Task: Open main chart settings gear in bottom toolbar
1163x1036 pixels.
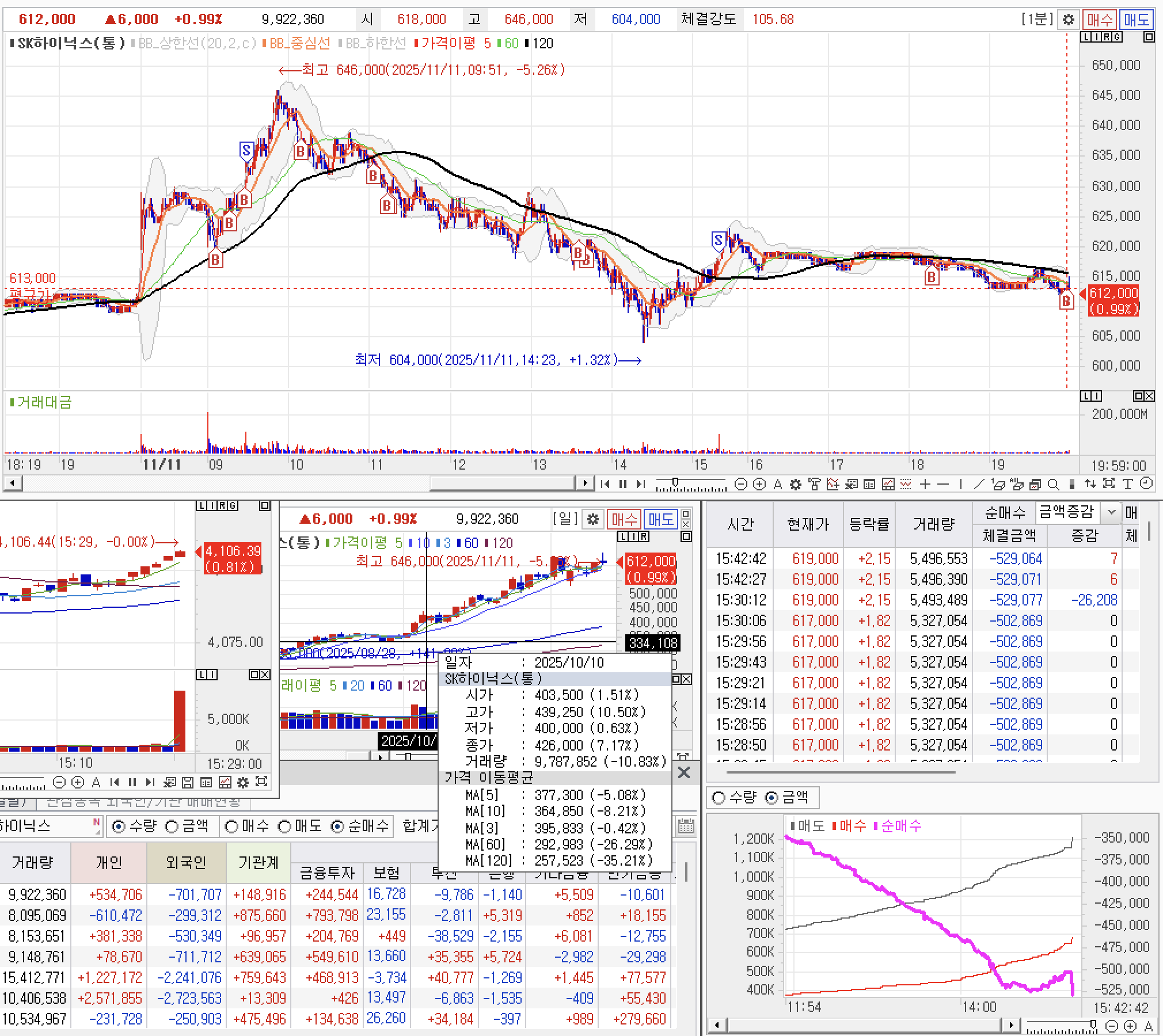Action: pos(796,484)
